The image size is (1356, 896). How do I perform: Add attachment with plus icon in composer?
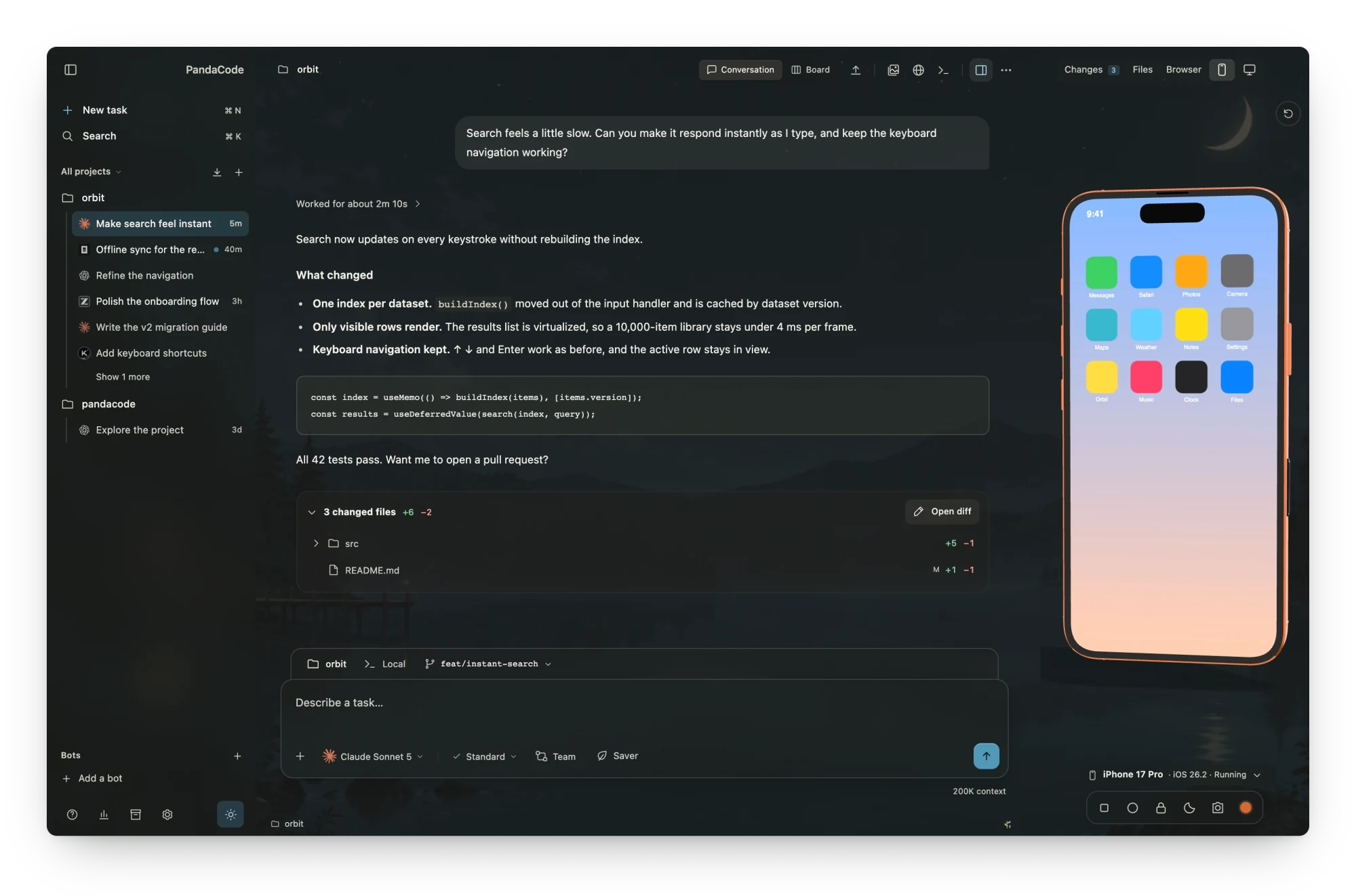coord(300,756)
